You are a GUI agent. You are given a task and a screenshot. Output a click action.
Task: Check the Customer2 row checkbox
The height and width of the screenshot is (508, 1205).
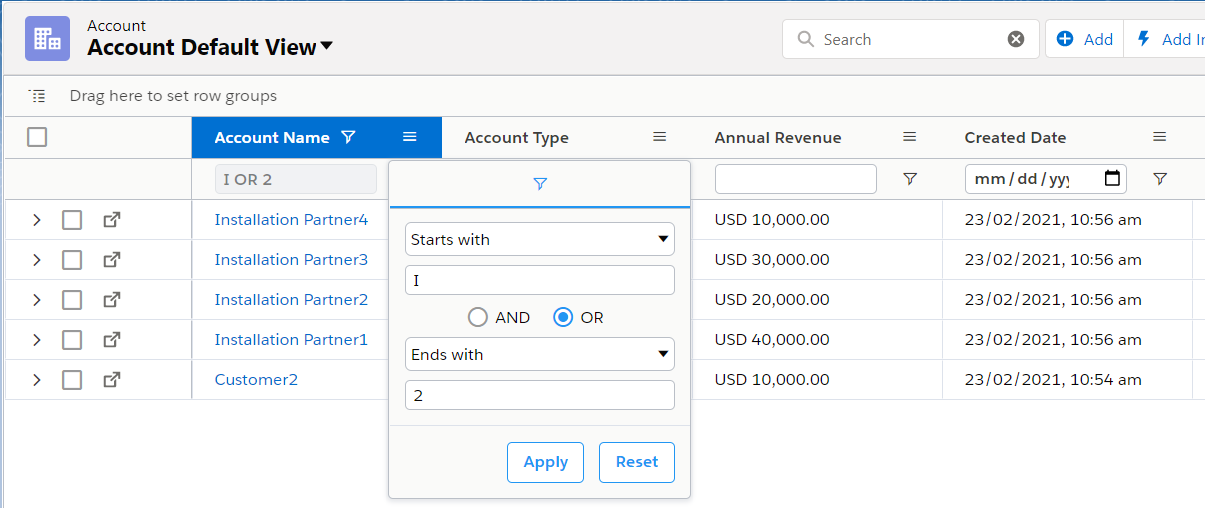[x=72, y=379]
